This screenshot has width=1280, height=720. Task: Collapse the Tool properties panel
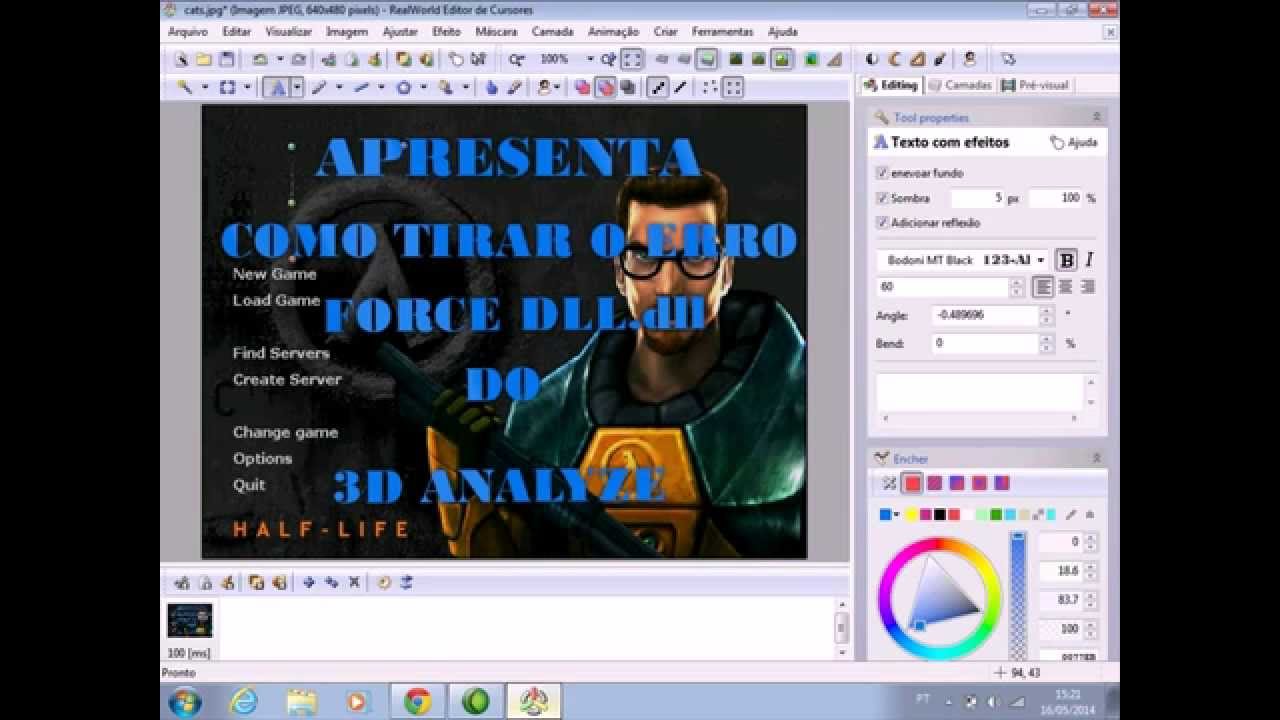(1096, 117)
